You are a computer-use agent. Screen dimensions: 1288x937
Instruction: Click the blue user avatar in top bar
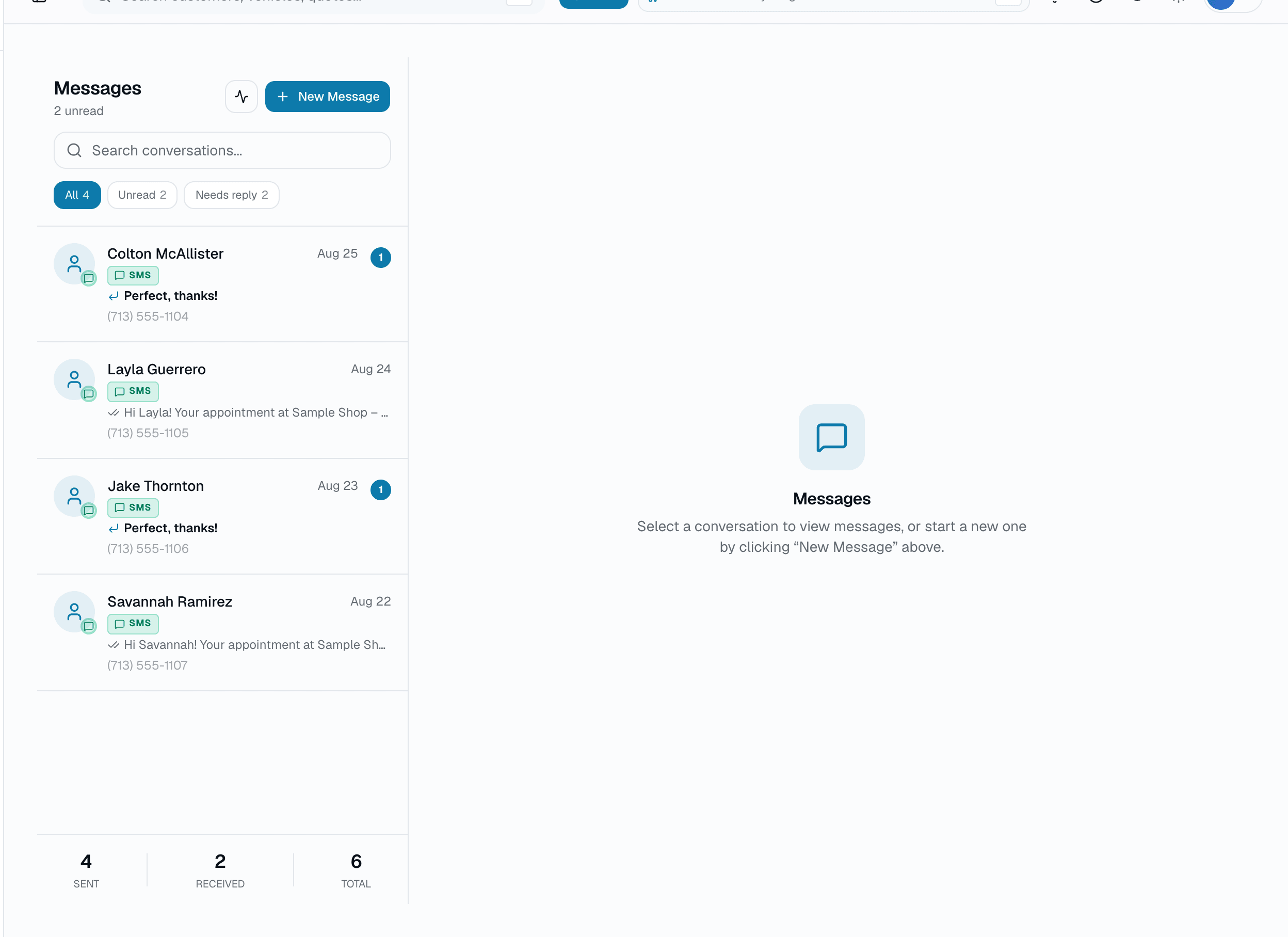point(1220,4)
